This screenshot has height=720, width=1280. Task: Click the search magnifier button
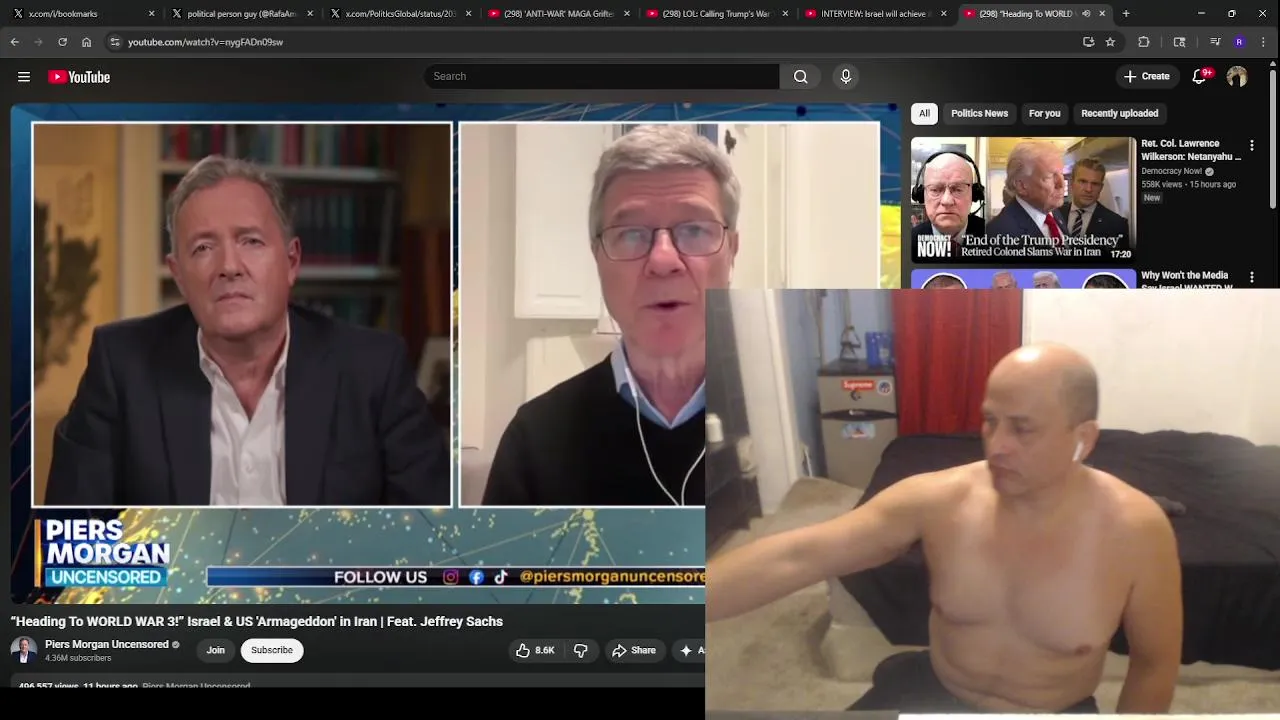[800, 76]
